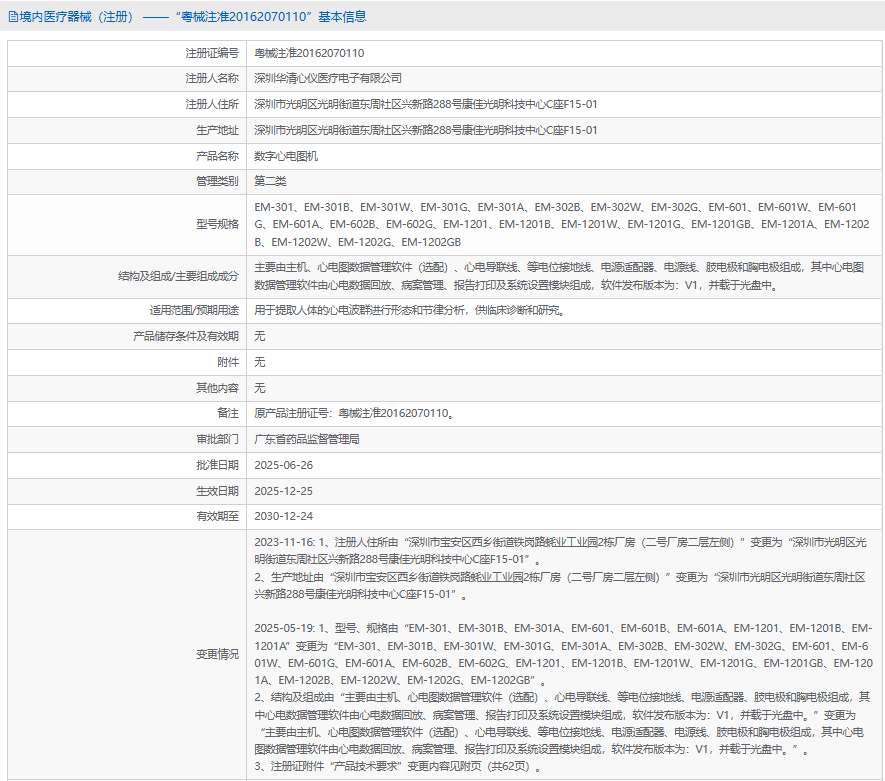Click the '其他内容' label cell

127,388
